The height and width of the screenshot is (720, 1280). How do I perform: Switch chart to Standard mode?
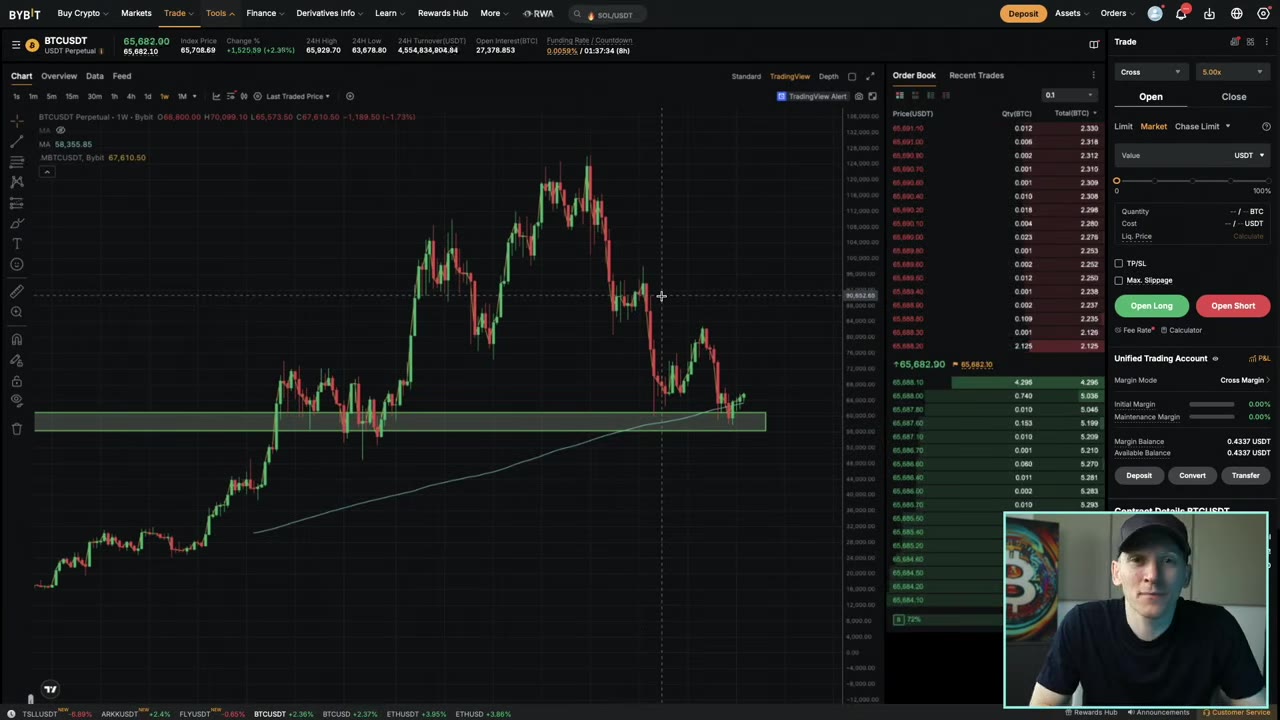click(746, 76)
